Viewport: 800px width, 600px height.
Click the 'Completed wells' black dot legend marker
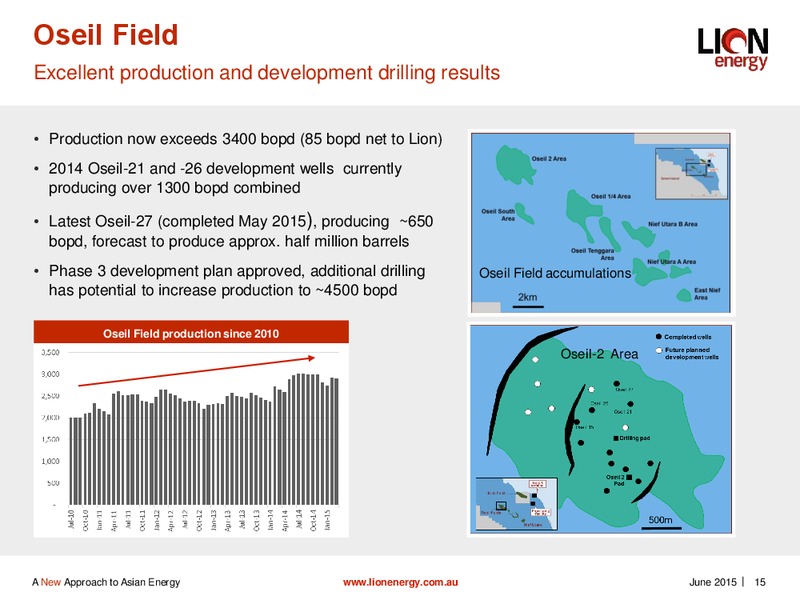[x=659, y=336]
